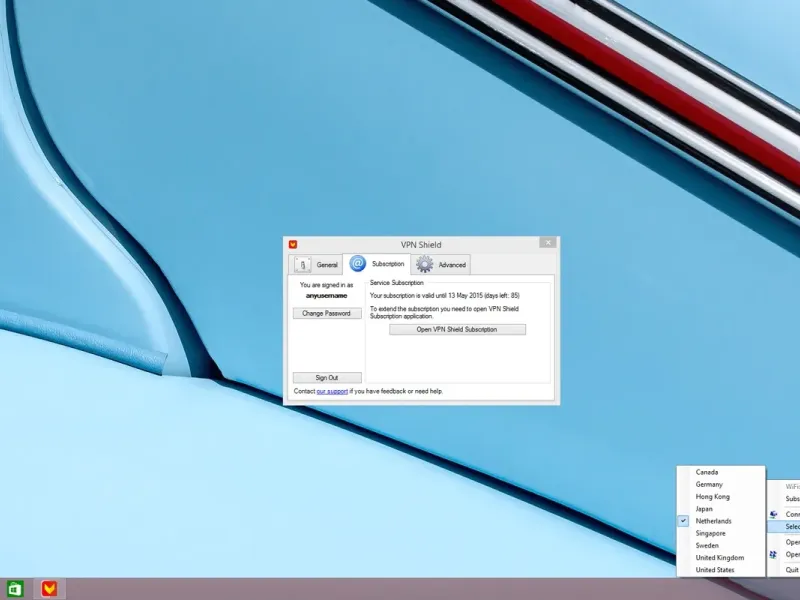Close the VPN Shield window
The height and width of the screenshot is (600, 800).
pyautogui.click(x=548, y=243)
